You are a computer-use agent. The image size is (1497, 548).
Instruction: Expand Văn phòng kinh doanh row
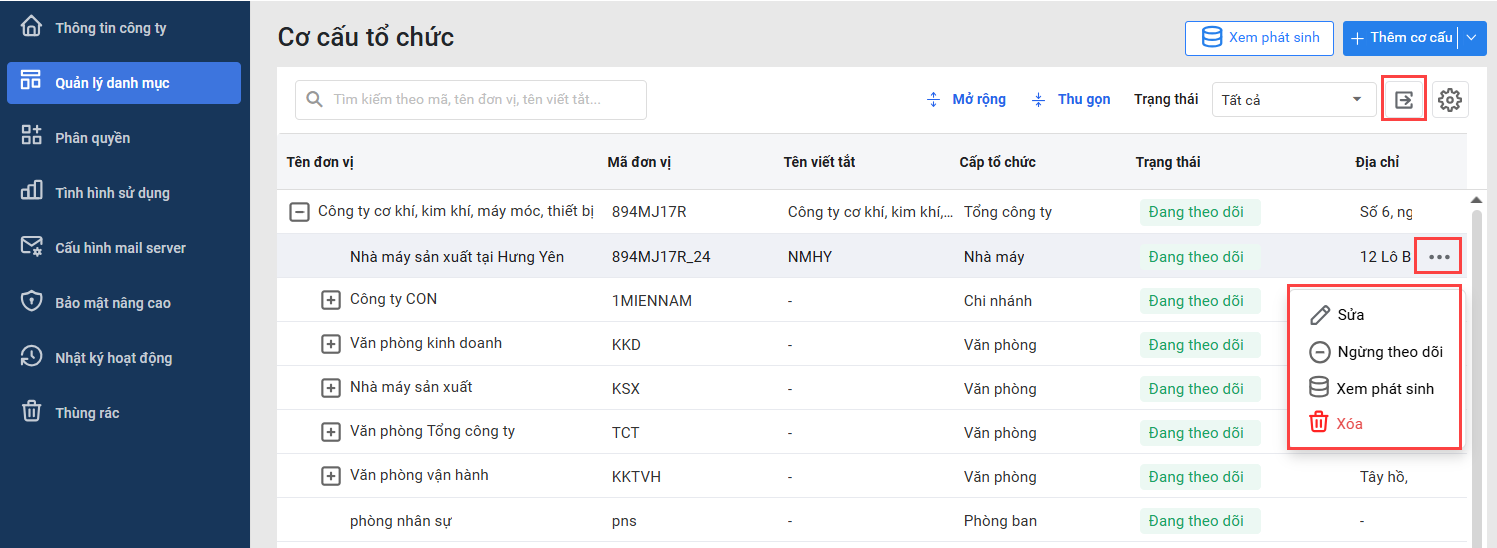pos(331,344)
